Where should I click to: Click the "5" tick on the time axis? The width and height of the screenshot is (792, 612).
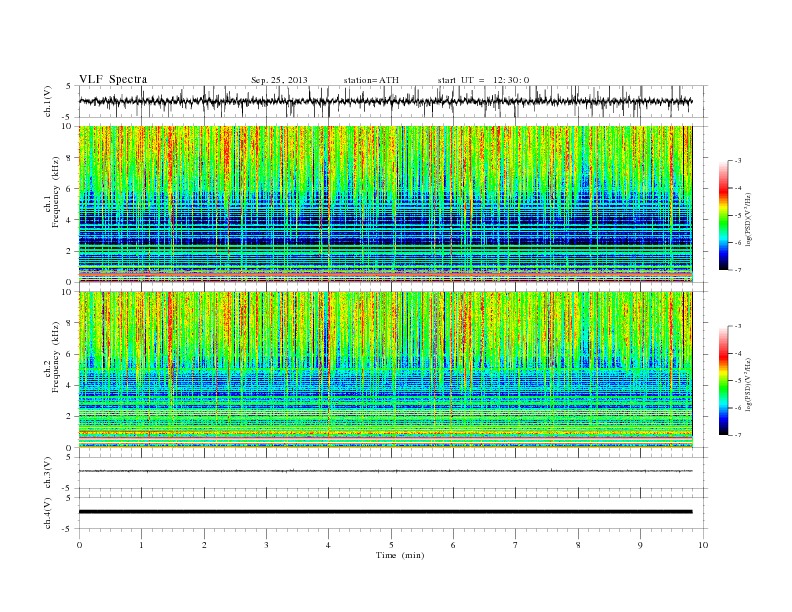391,545
